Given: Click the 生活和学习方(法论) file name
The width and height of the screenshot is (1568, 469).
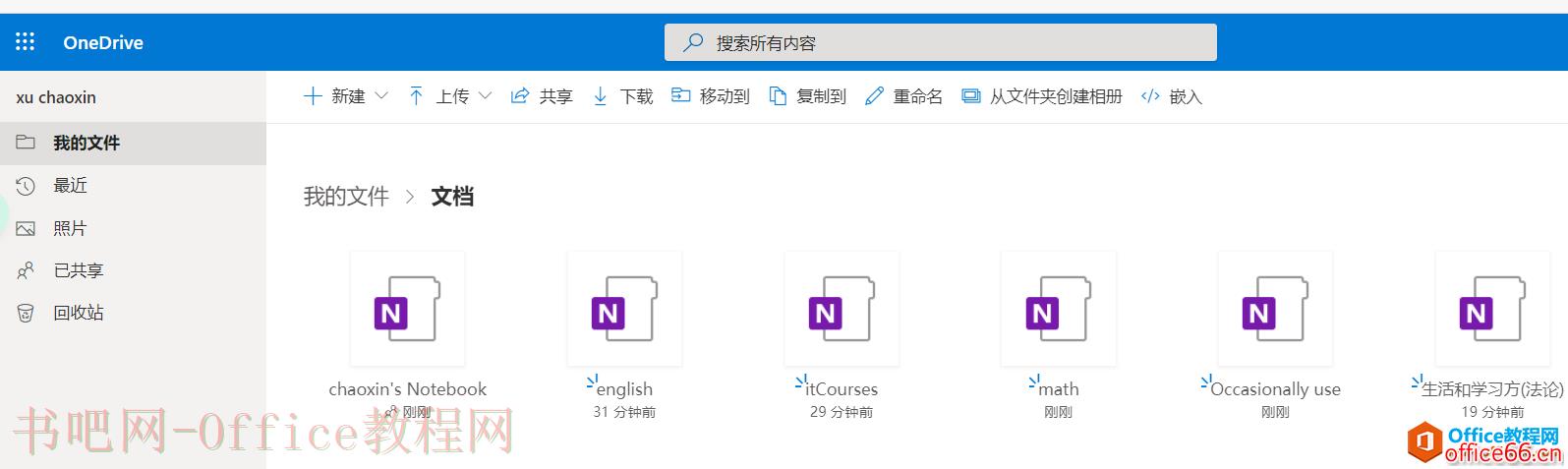Looking at the screenshot, I should [1492, 389].
